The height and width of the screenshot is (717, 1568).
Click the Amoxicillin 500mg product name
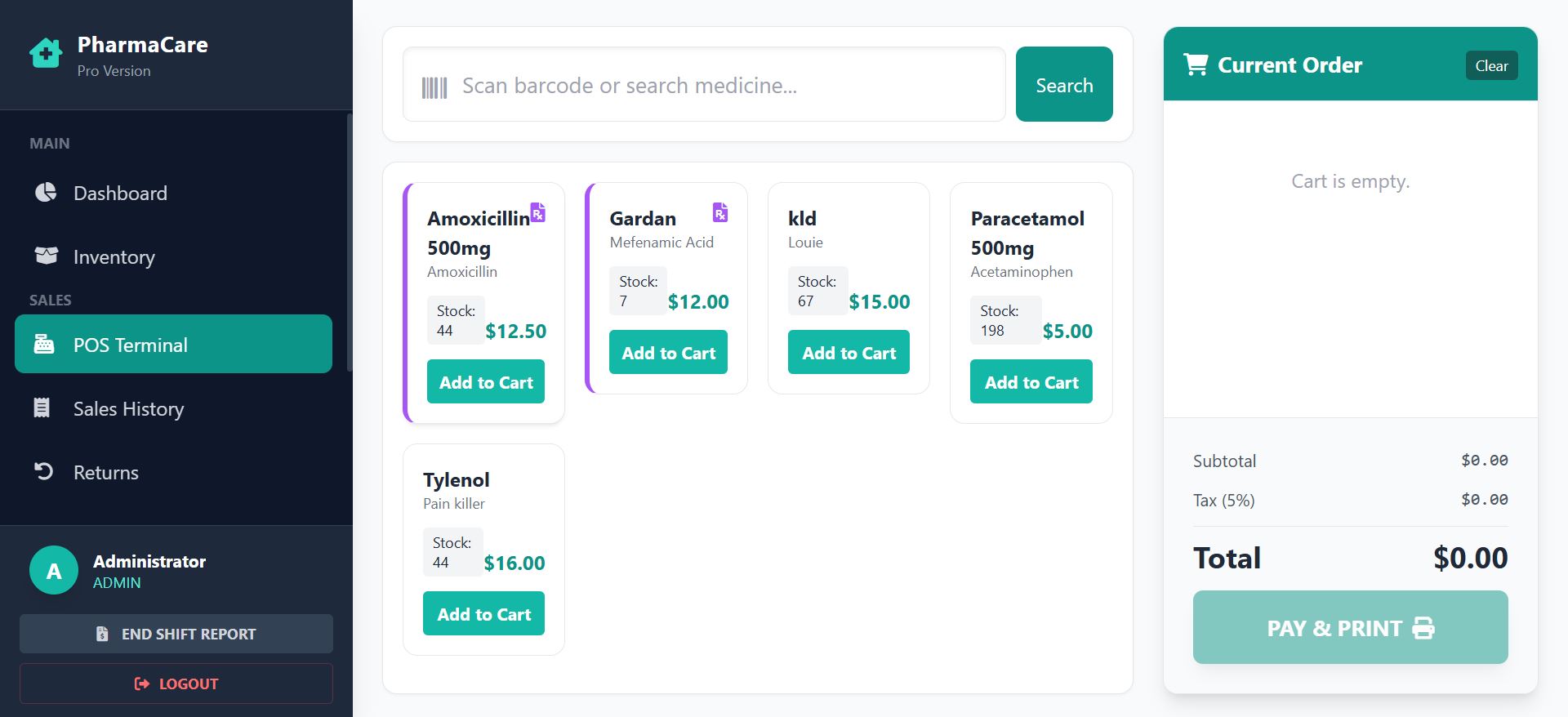479,233
